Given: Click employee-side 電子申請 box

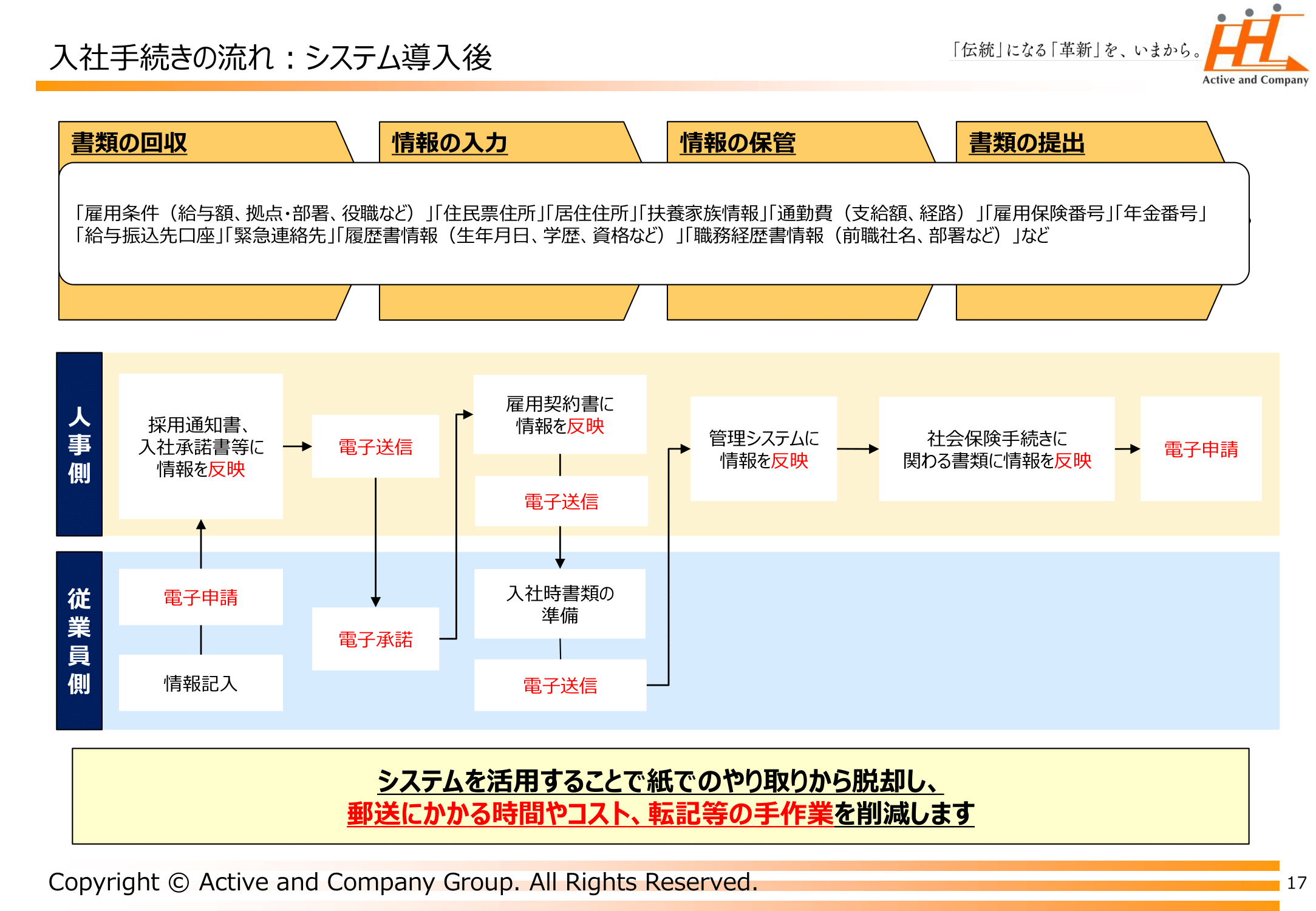Looking at the screenshot, I should click(x=200, y=598).
